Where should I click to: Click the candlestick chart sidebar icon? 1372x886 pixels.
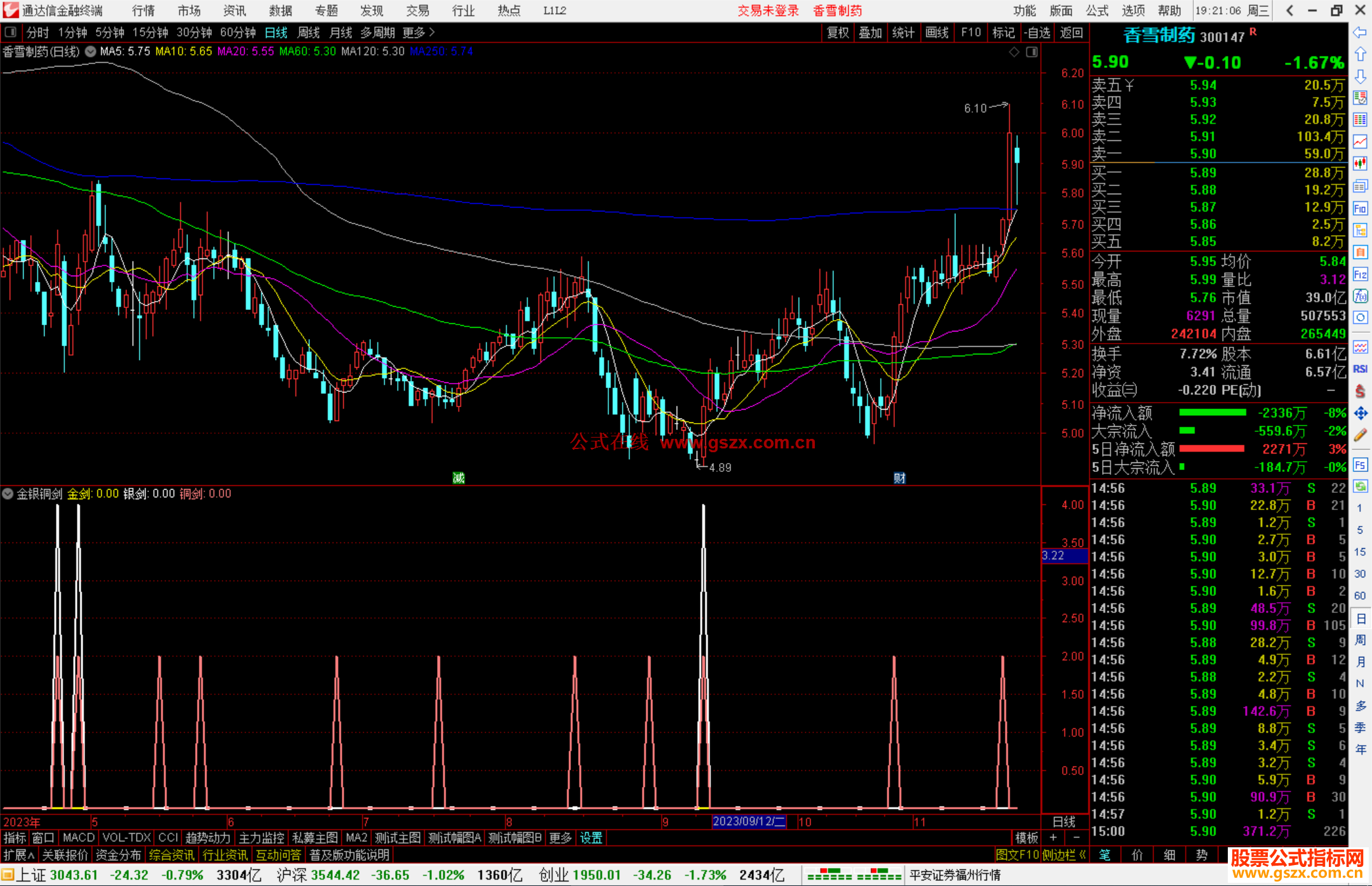click(x=1360, y=164)
